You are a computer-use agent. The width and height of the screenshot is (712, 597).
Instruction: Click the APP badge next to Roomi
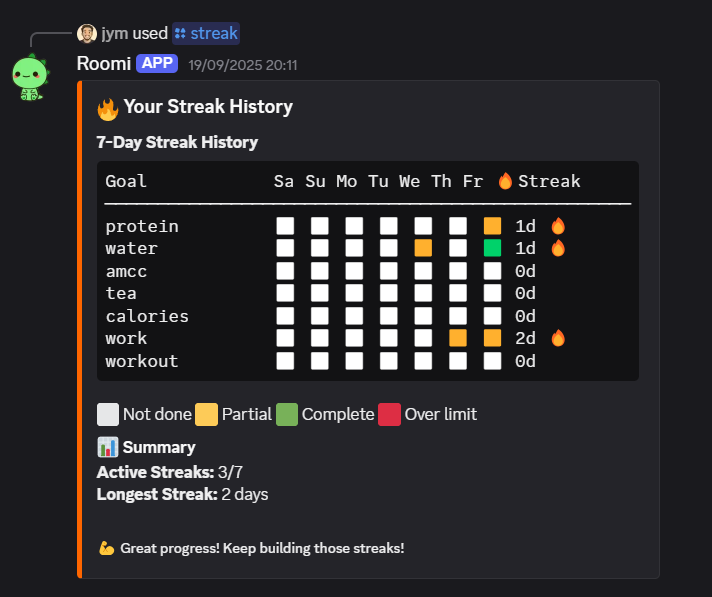[x=158, y=64]
